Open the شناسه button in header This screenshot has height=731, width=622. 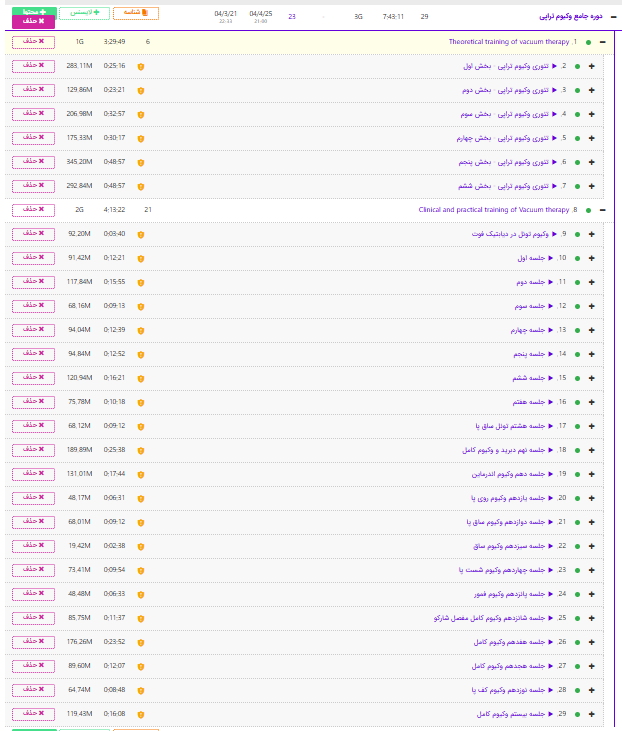135,13
